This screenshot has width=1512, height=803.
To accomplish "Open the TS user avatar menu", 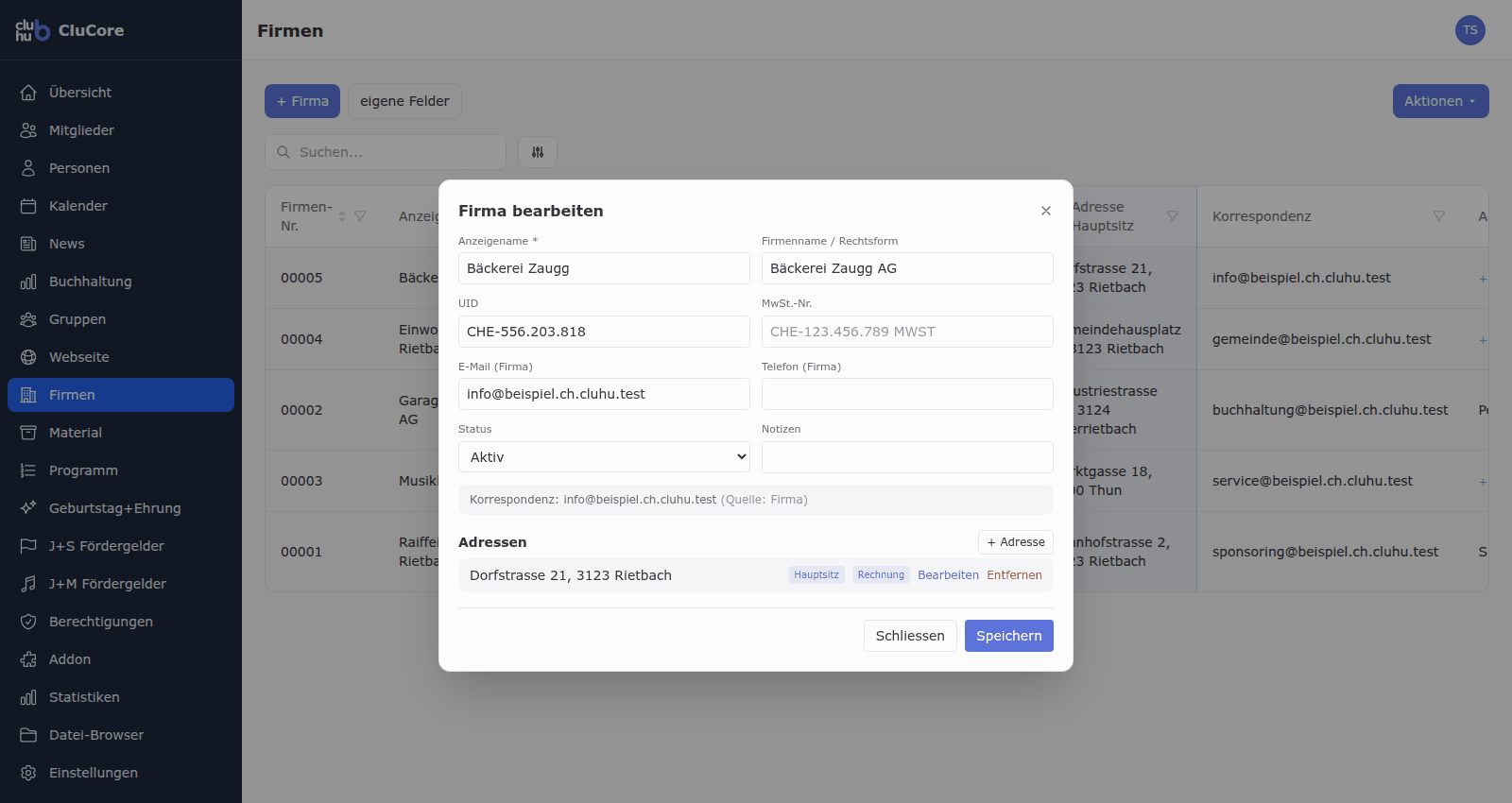I will tap(1470, 30).
